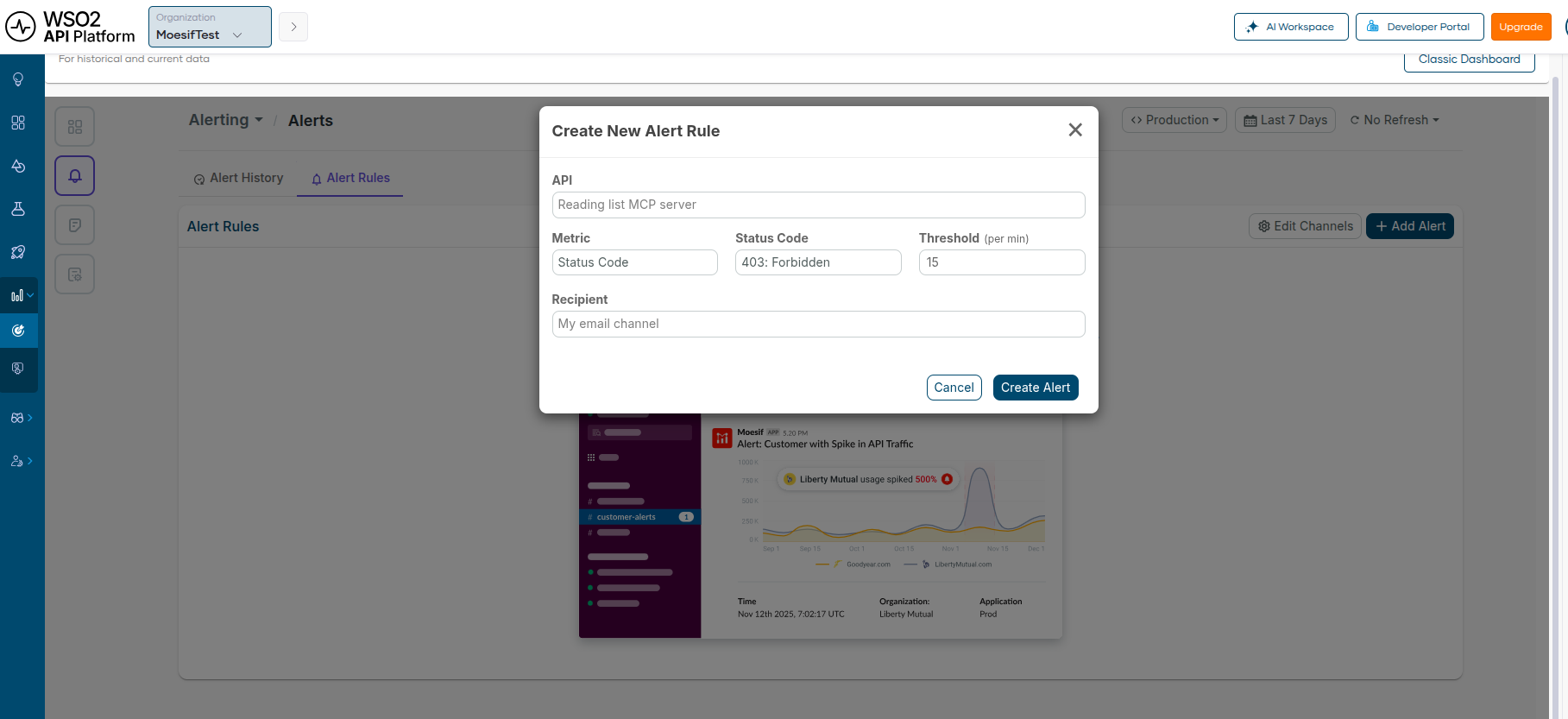Screen dimensions: 1568x719
Task: Open the notes report icon button
Action: click(75, 225)
